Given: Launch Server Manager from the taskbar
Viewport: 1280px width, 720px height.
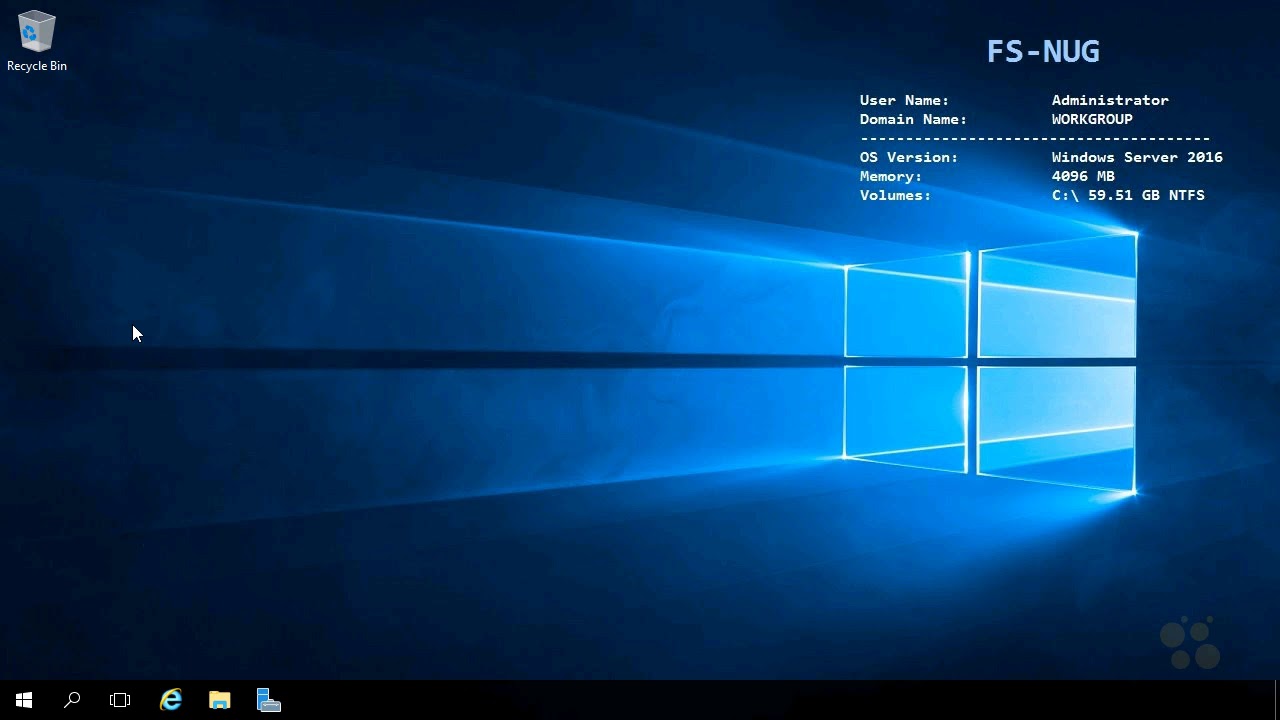Looking at the screenshot, I should tap(268, 700).
